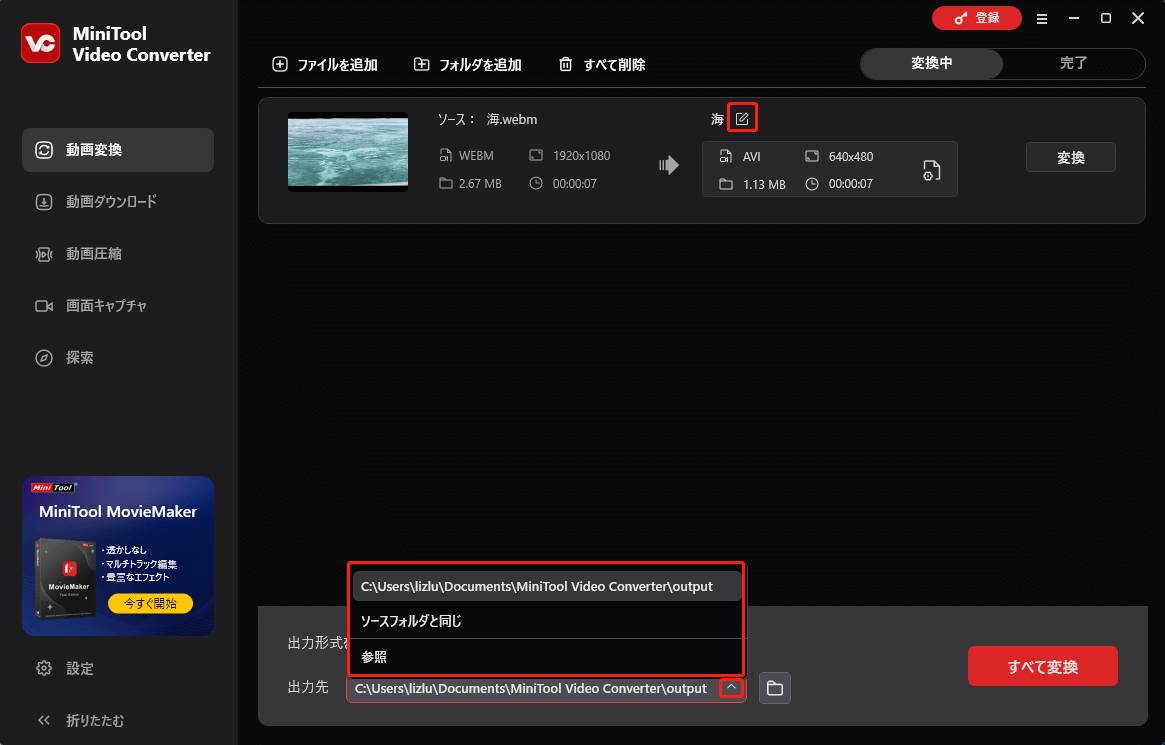This screenshot has width=1165, height=745.
Task: Click the source resolution 1920x1080
Action: pyautogui.click(x=582, y=156)
